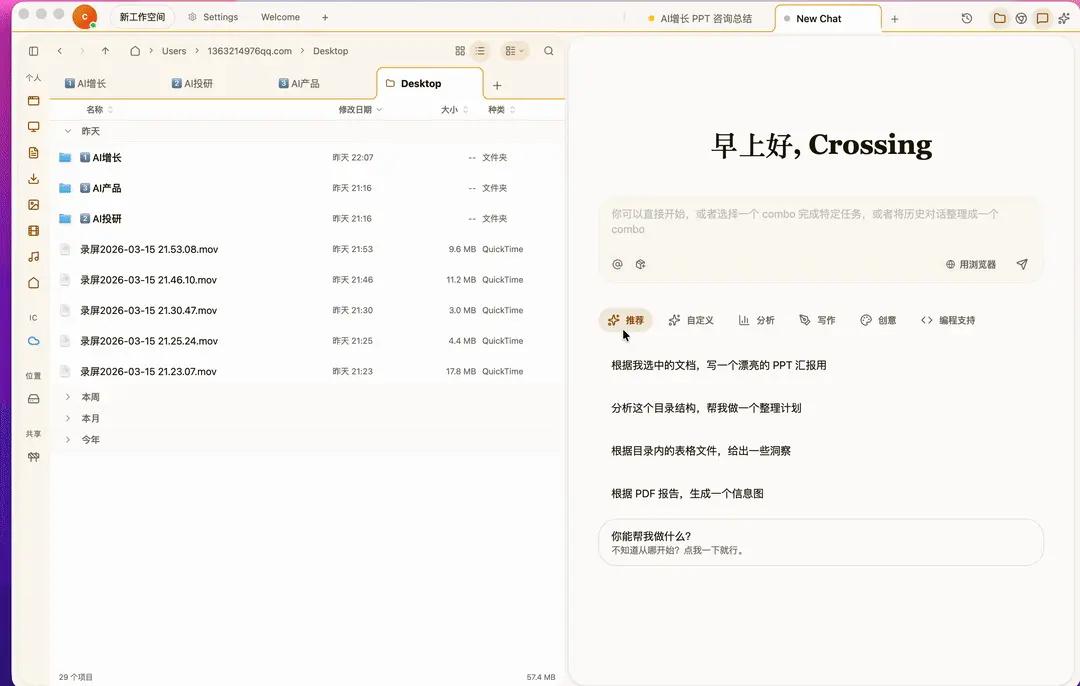The height and width of the screenshot is (686, 1080).
Task: Click the sparkles AI icon at top right
Action: tap(1064, 17)
